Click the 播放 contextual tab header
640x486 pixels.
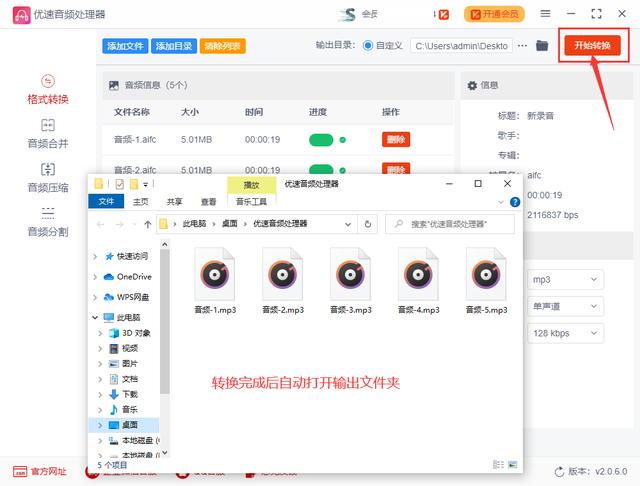point(251,185)
